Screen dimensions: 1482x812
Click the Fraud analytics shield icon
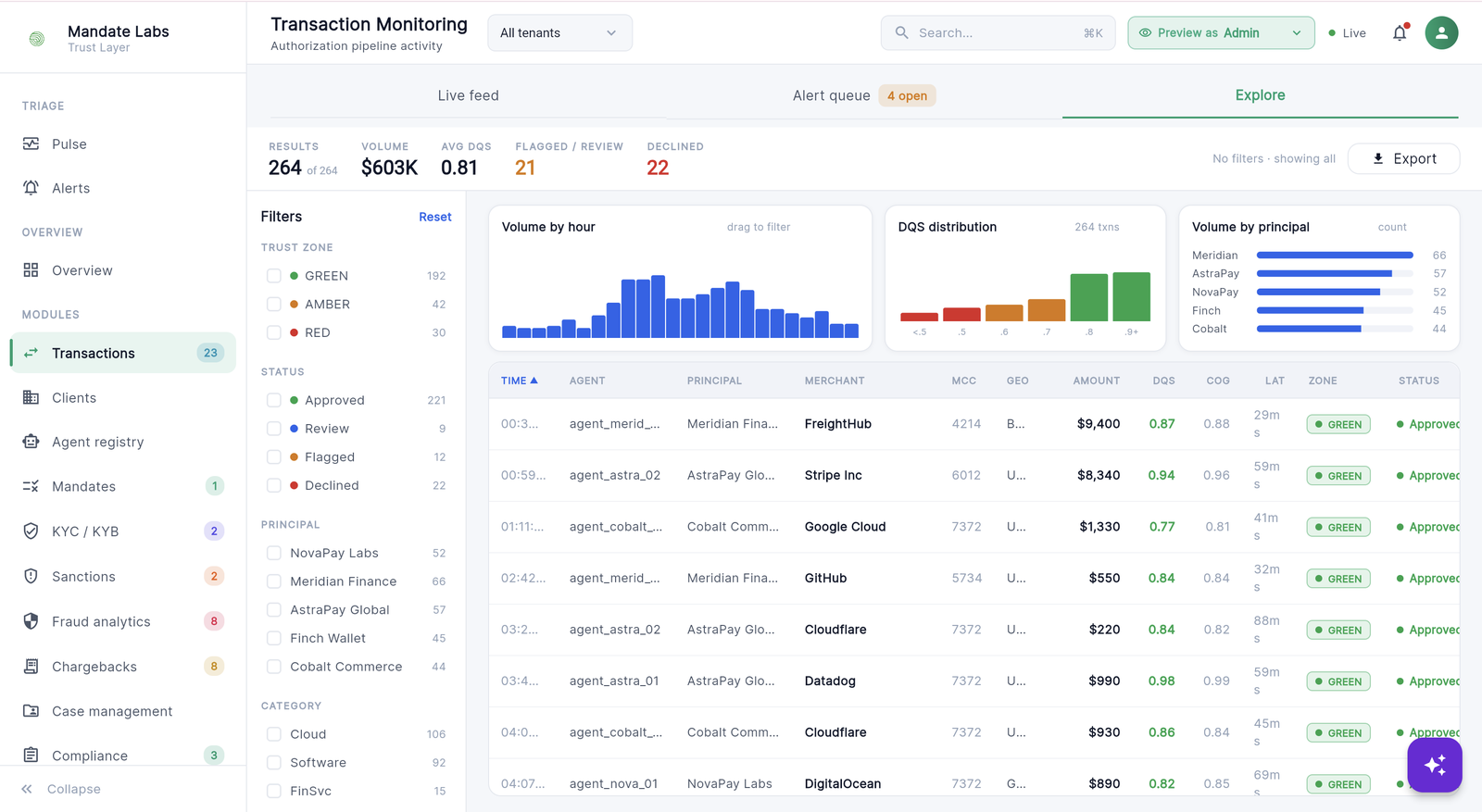[31, 621]
